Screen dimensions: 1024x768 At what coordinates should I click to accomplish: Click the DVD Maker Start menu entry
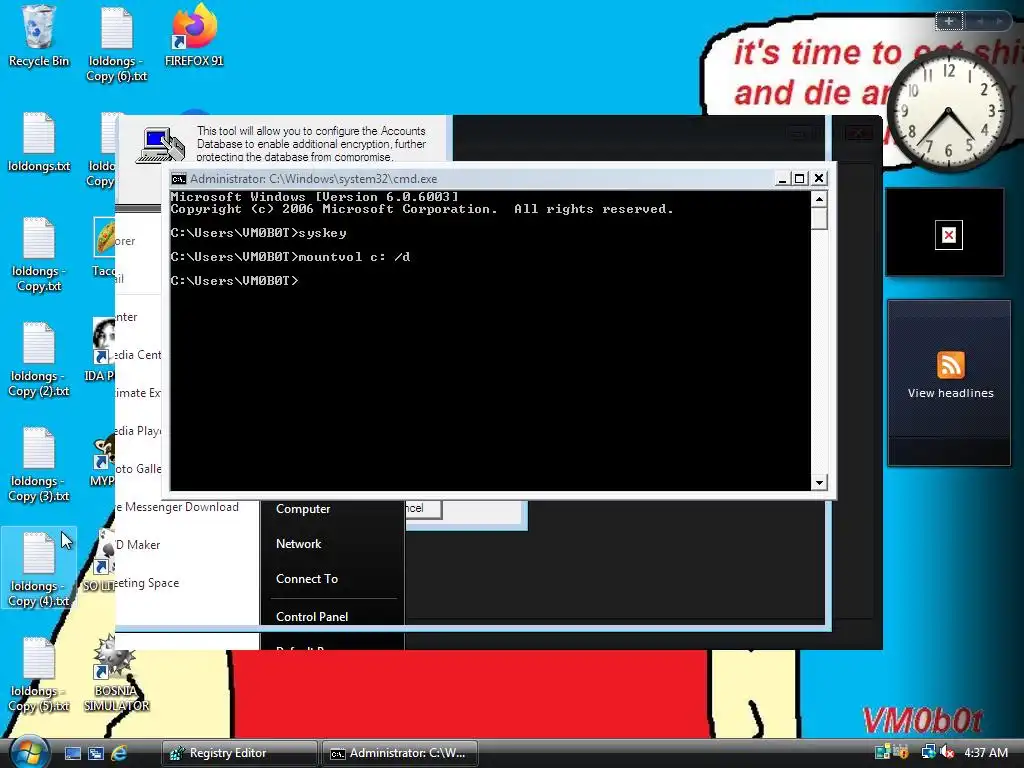137,545
